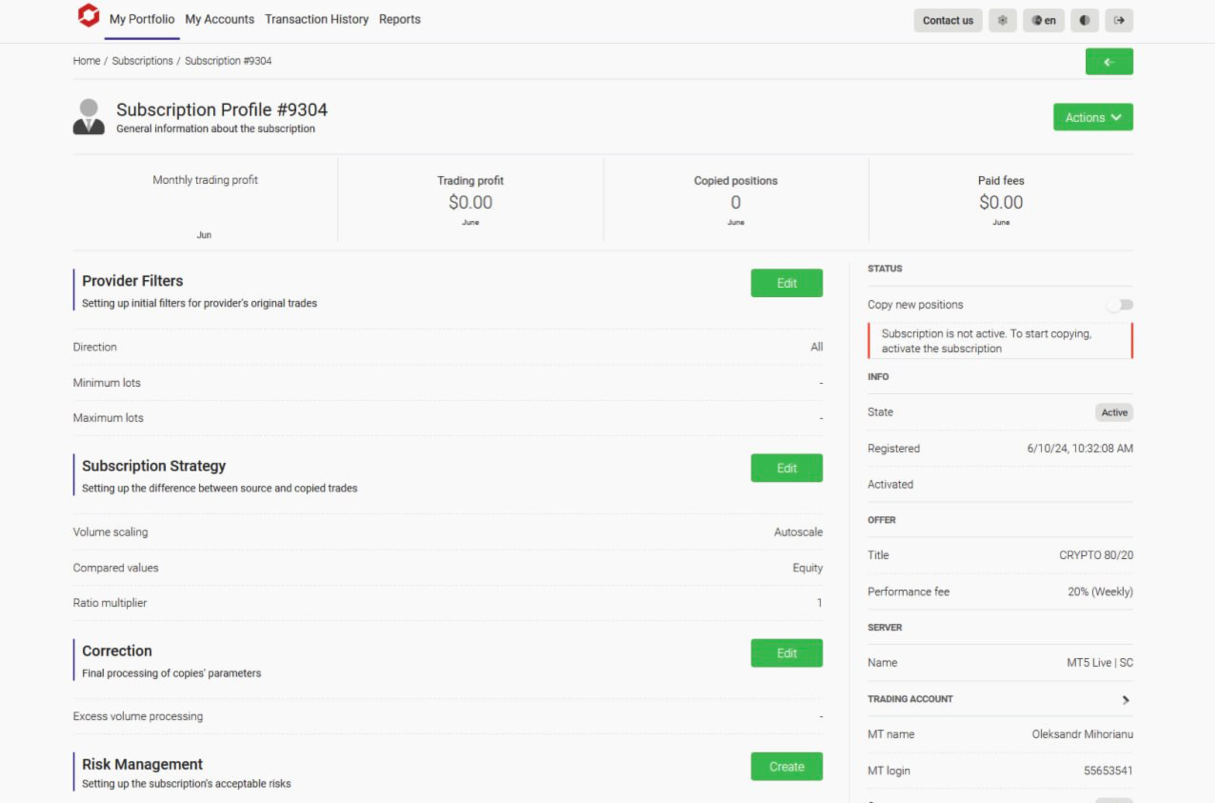Open the Transaction History tab
Viewport: 1215px width, 803px height.
pos(316,19)
